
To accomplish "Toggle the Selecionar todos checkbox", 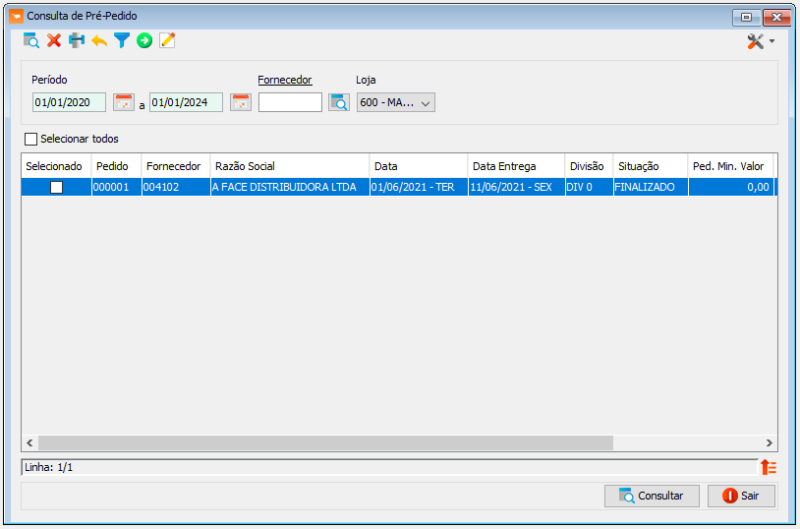I will pos(31,139).
